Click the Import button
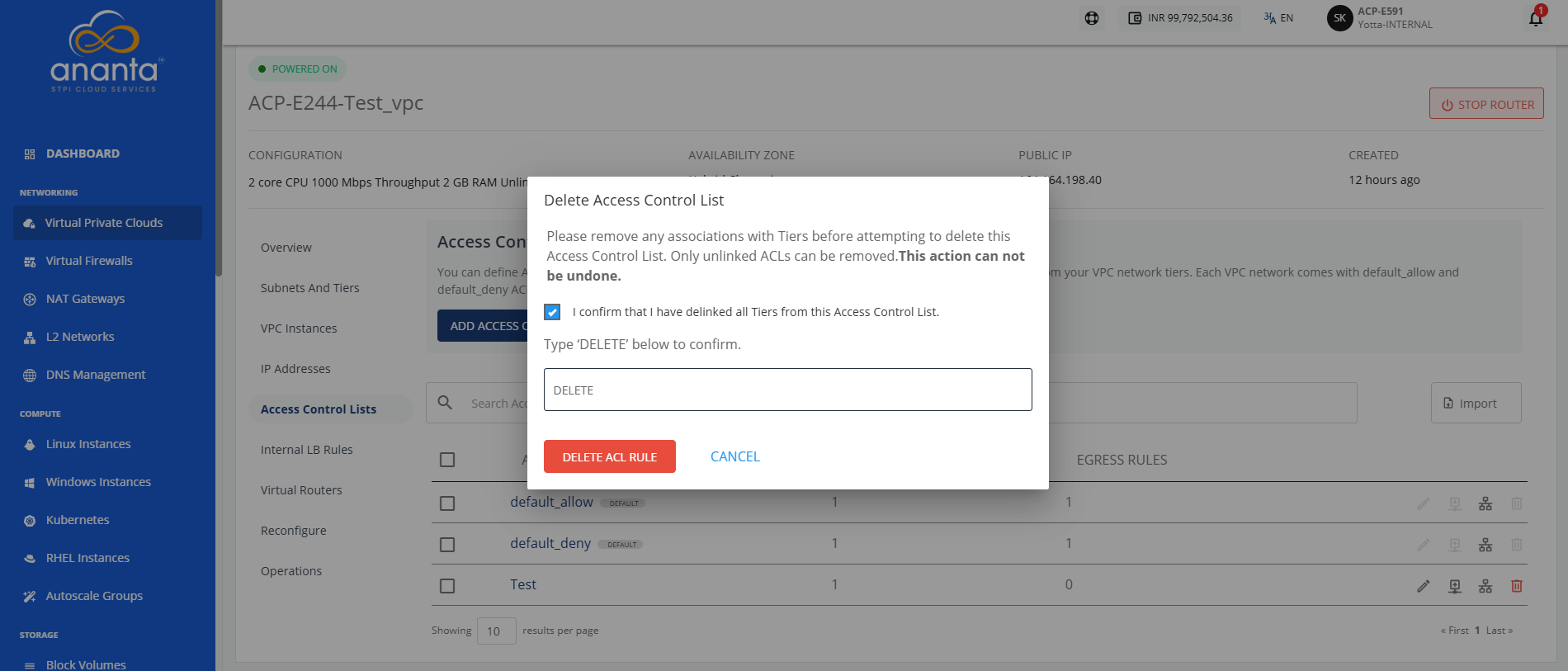The width and height of the screenshot is (1568, 671). [x=1476, y=403]
